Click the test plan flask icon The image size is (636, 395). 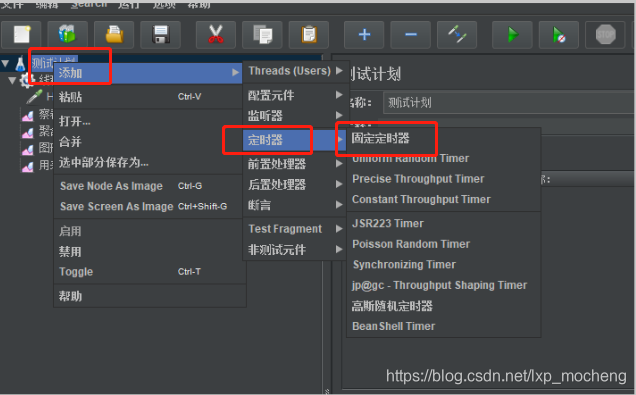20,64
